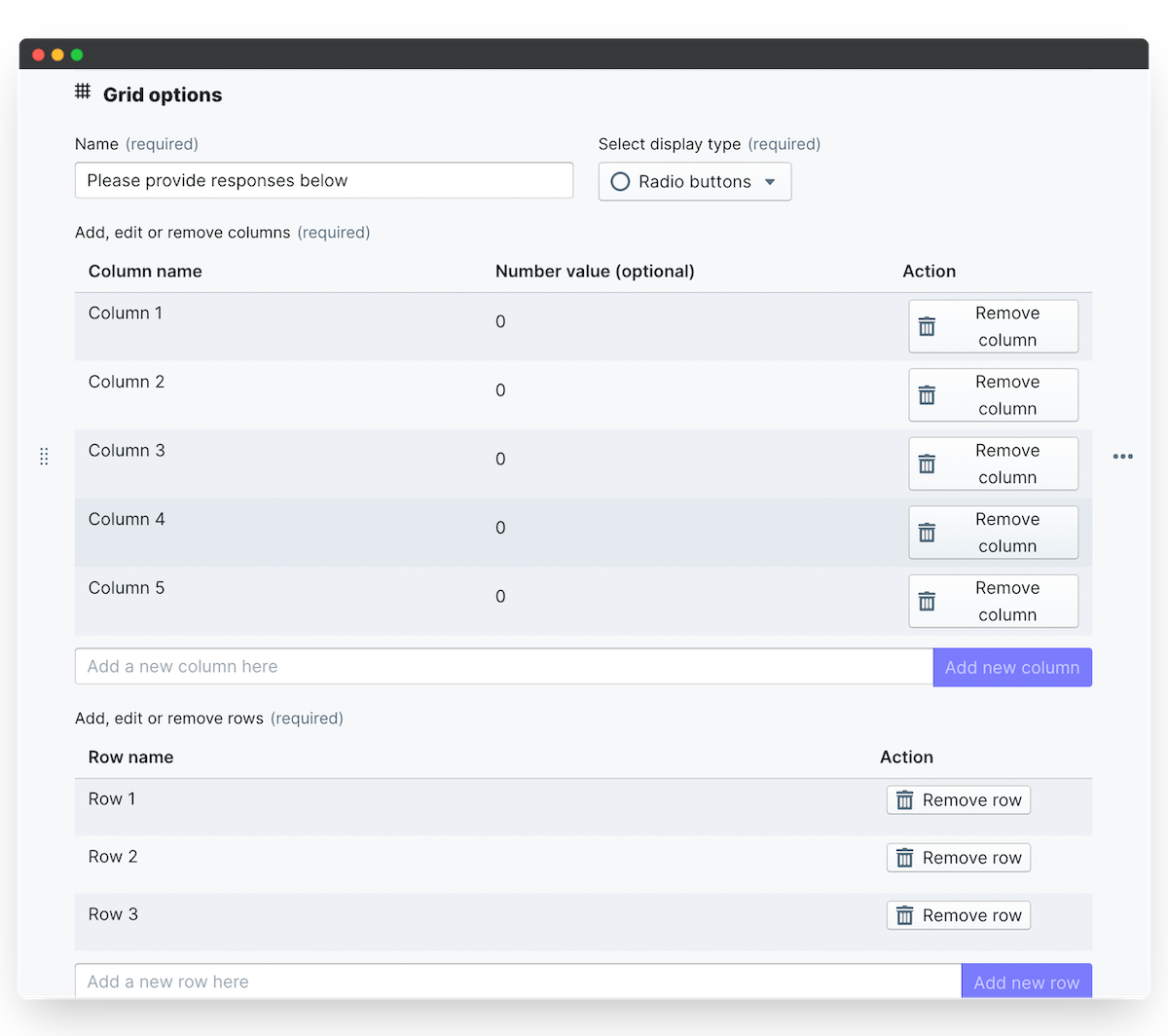The width and height of the screenshot is (1168, 1036).
Task: Click the number value 0 for Column 1
Action: pyautogui.click(x=500, y=321)
